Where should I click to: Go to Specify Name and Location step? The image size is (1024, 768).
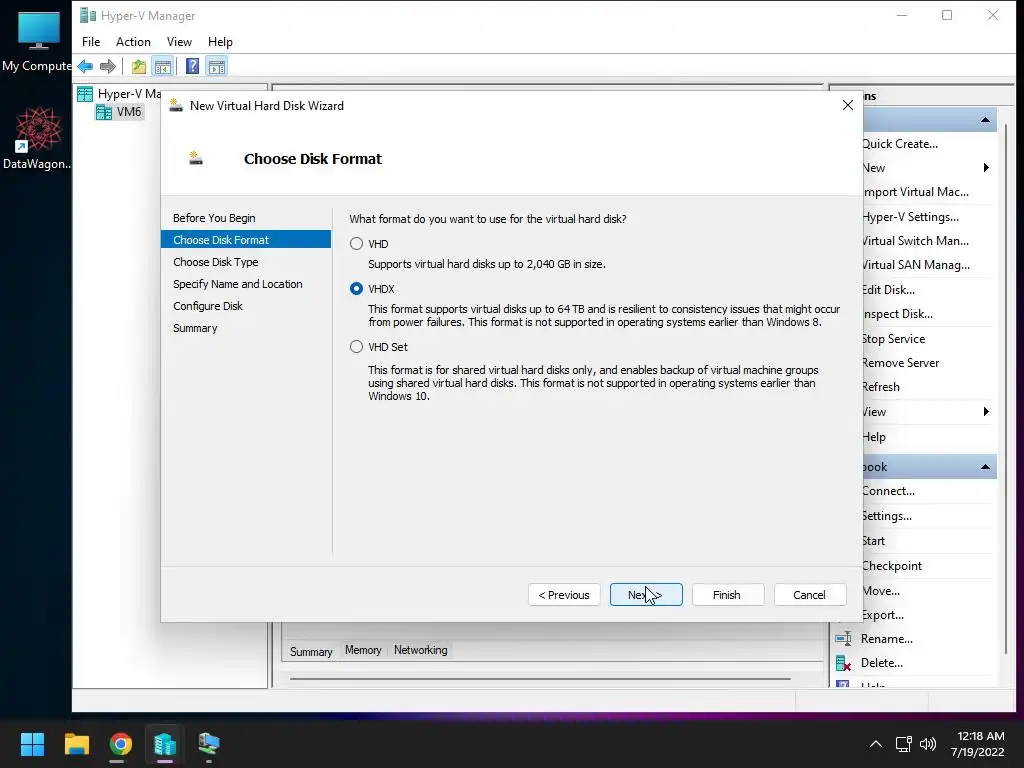pos(238,284)
